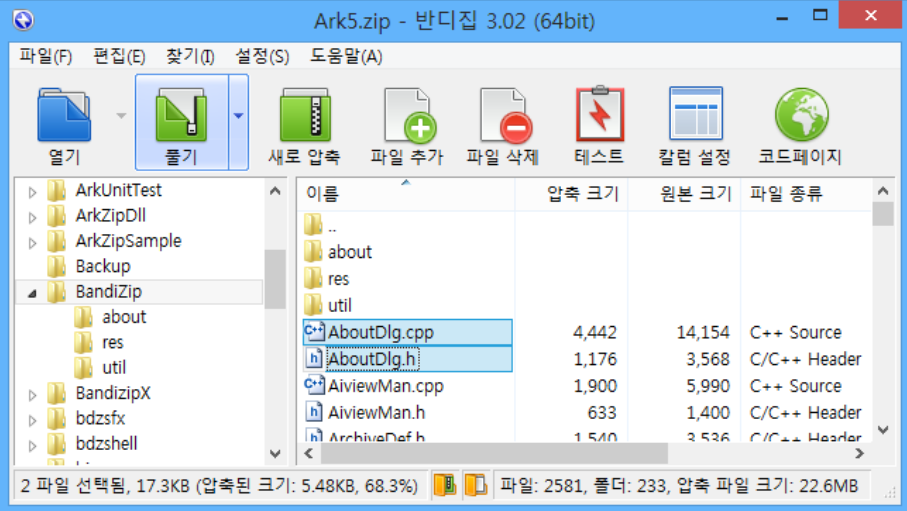Screen dimensions: 907x511
Task: Select the bdzsfx folder in tree
Action: [100, 418]
